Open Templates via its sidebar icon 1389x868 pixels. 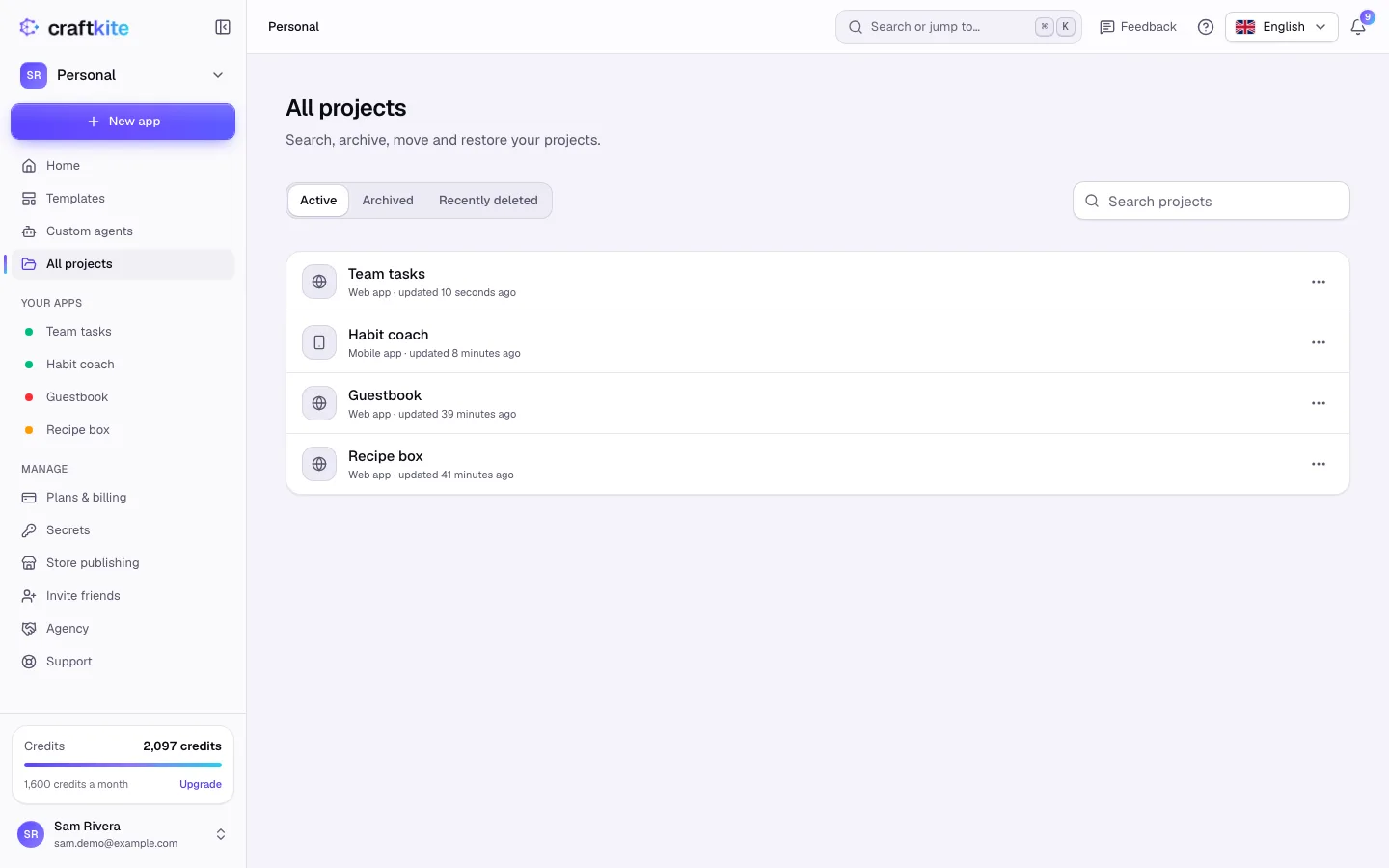click(29, 199)
